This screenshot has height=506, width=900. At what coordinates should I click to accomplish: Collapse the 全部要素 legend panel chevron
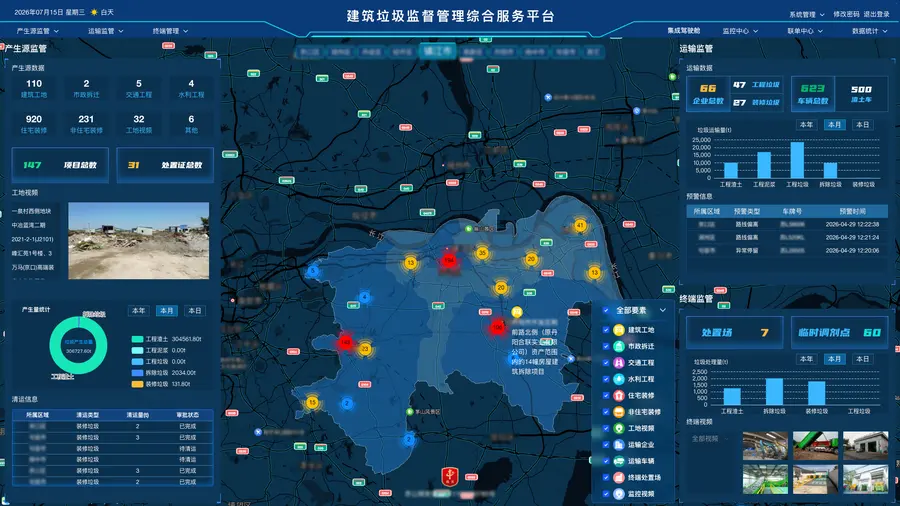click(x=662, y=310)
